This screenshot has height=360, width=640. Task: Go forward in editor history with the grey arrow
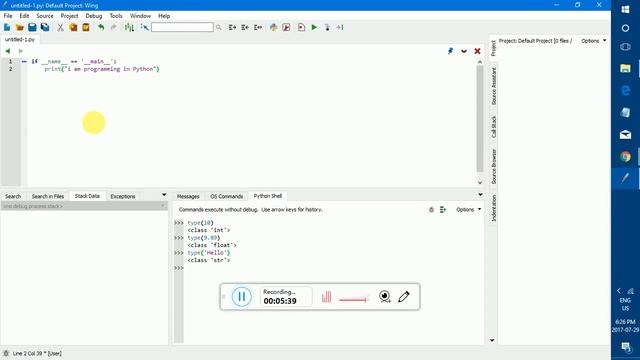(20, 51)
